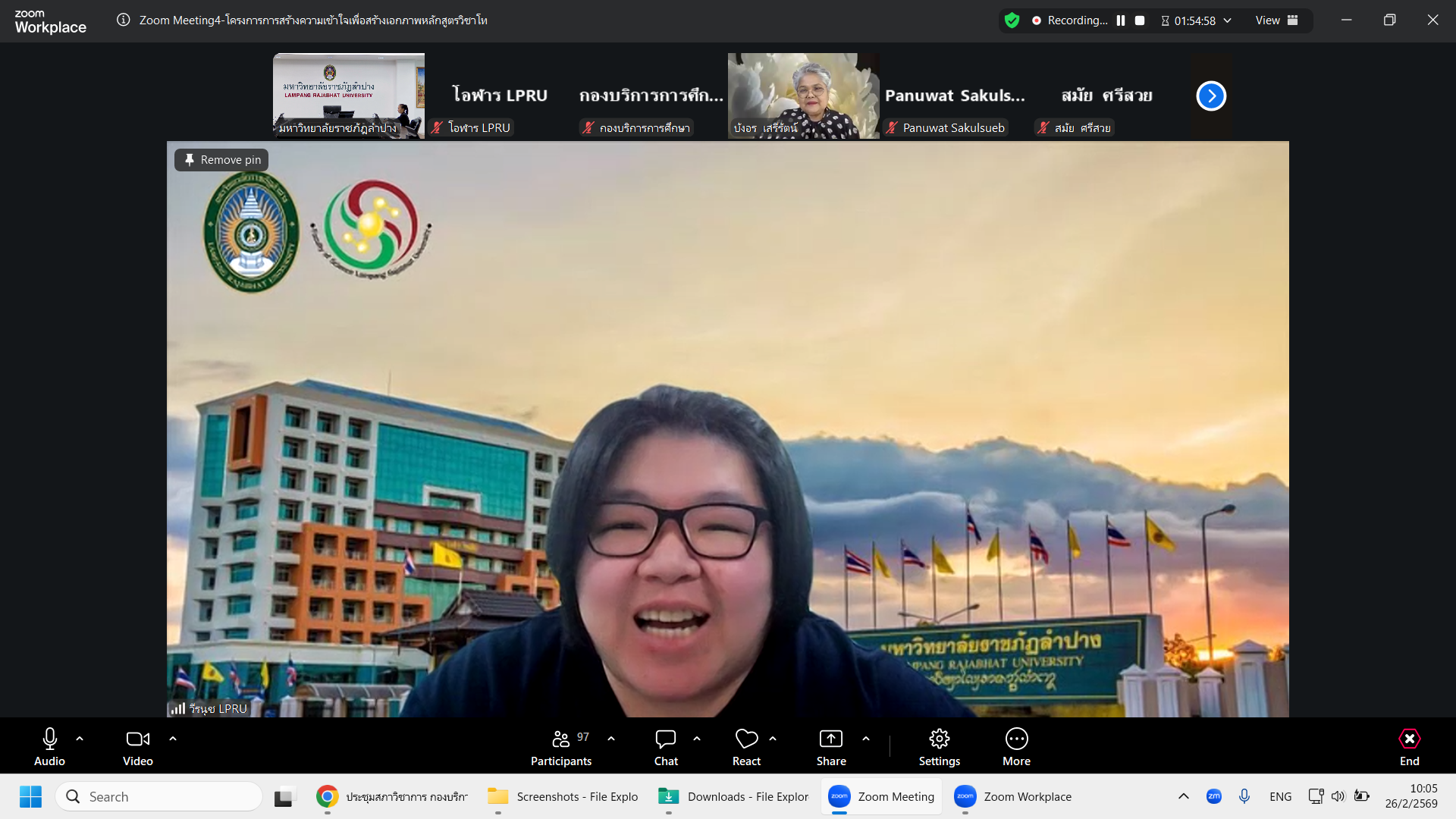Screen dimensions: 1456x819
Task: Pause the meeting recording
Action: pos(1121,20)
